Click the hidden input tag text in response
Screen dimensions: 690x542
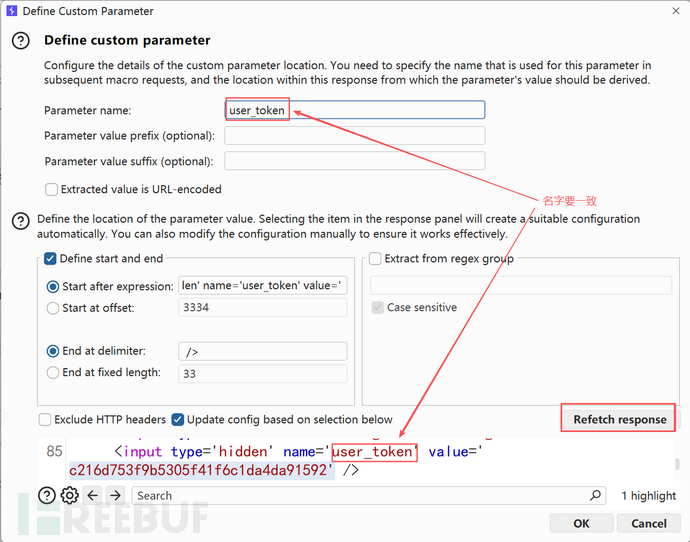coord(298,452)
